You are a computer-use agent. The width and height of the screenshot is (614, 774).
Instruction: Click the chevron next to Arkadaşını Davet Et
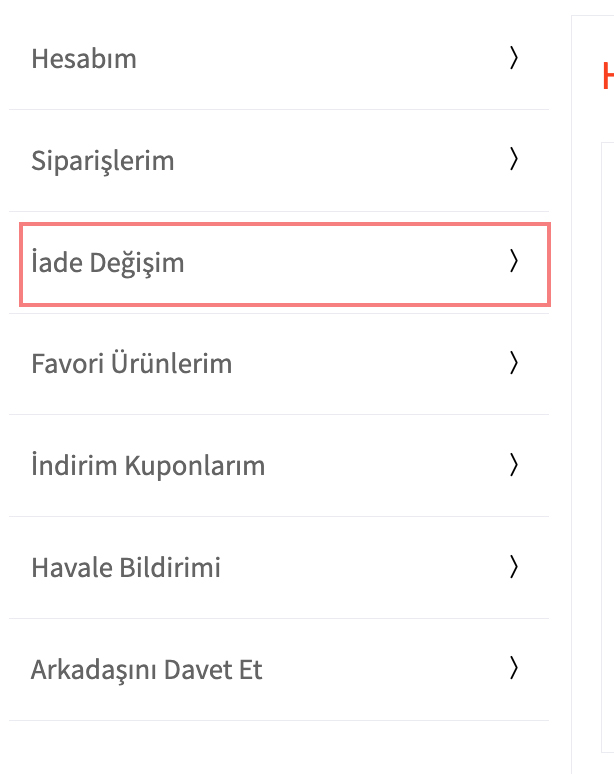pos(514,668)
